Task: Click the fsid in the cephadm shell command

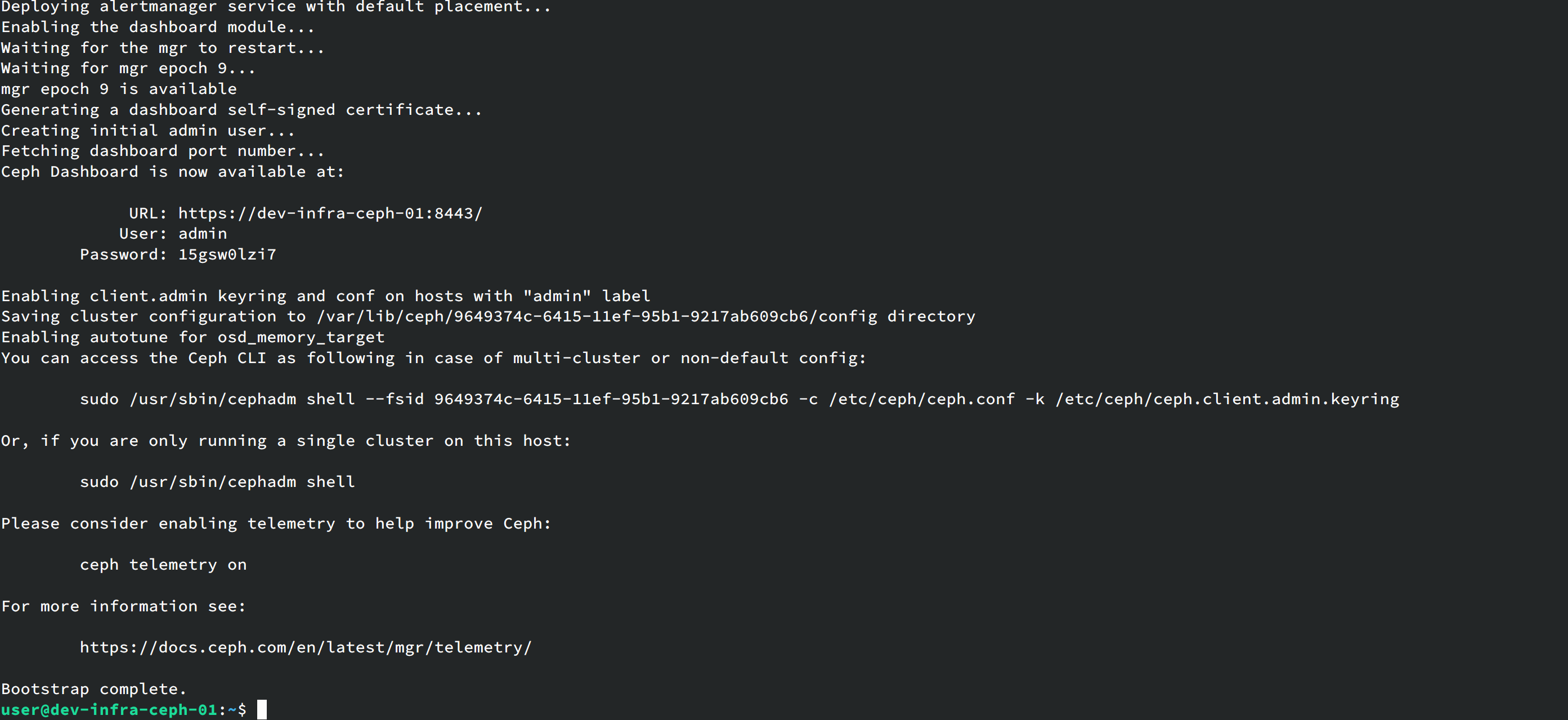Action: click(611, 399)
